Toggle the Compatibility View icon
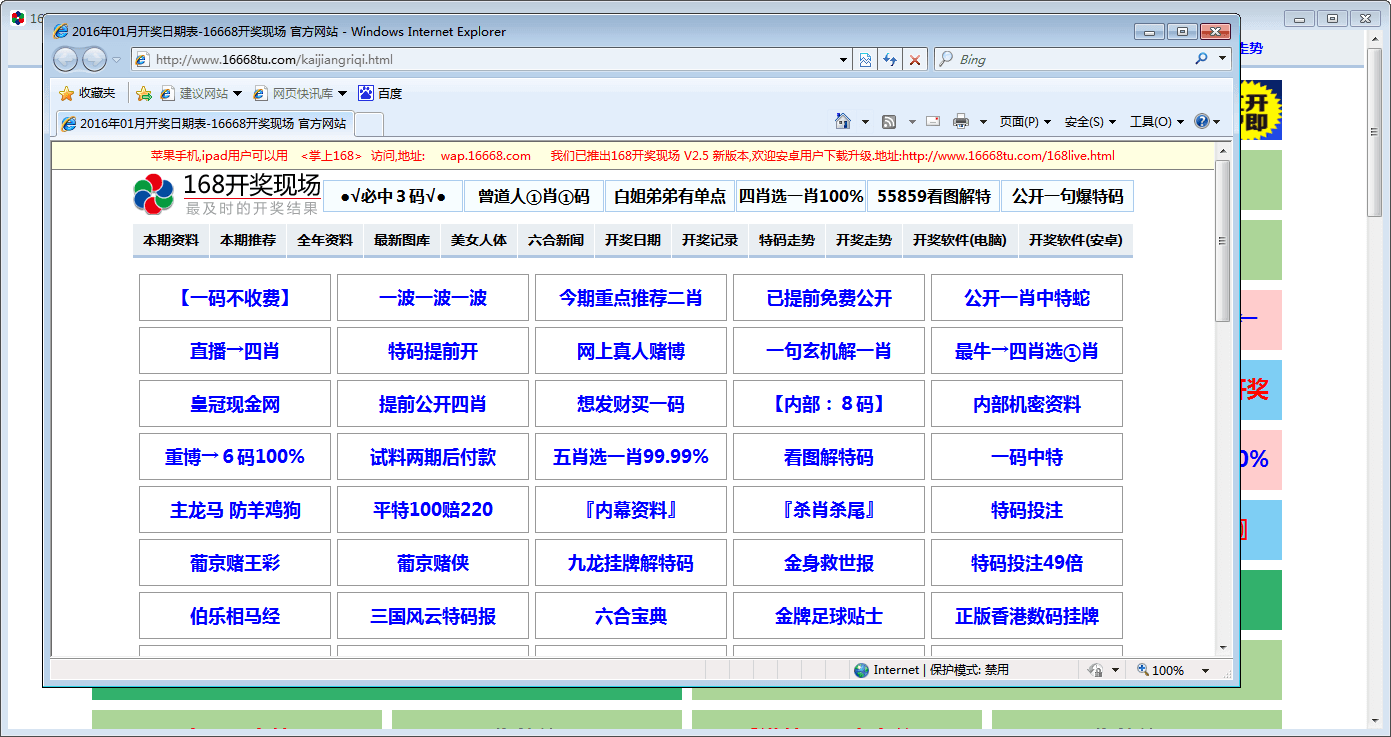The width and height of the screenshot is (1391, 737). click(x=866, y=60)
